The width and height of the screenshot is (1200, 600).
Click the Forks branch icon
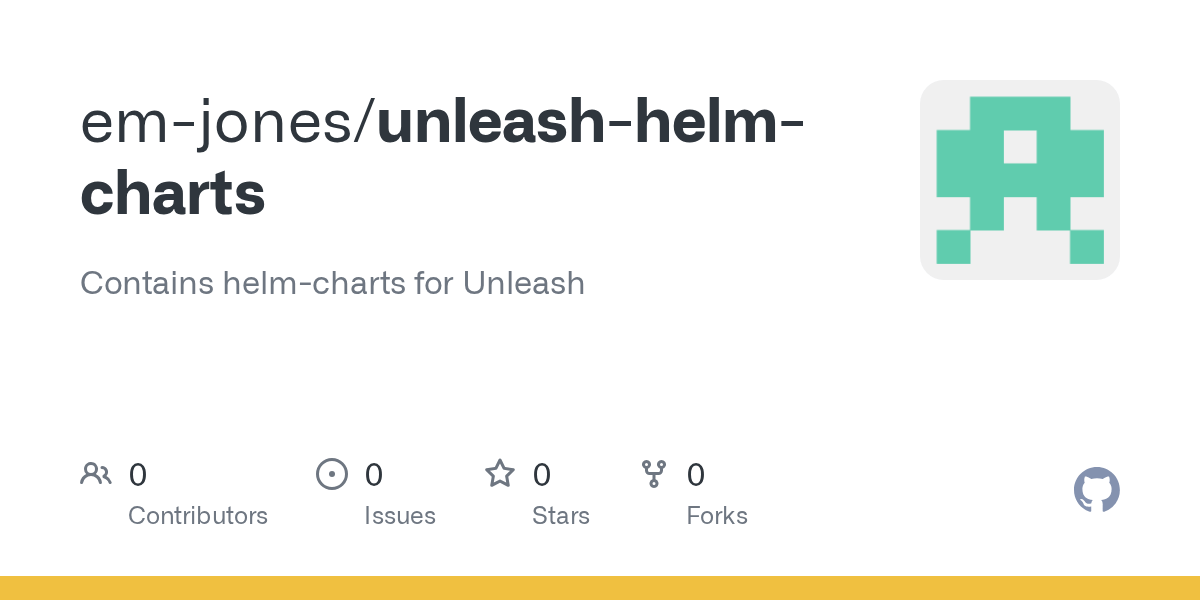[x=654, y=473]
